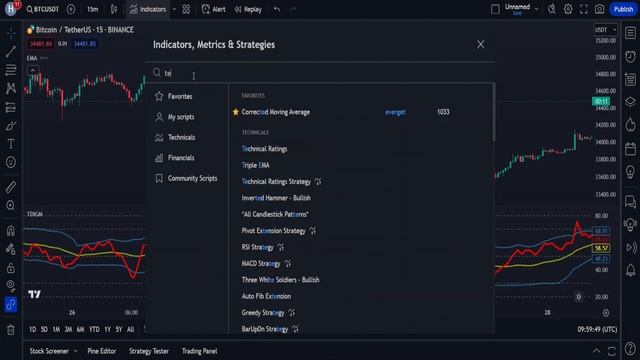640x360 pixels.
Task: Set chart range to 1D
Action: [33, 329]
